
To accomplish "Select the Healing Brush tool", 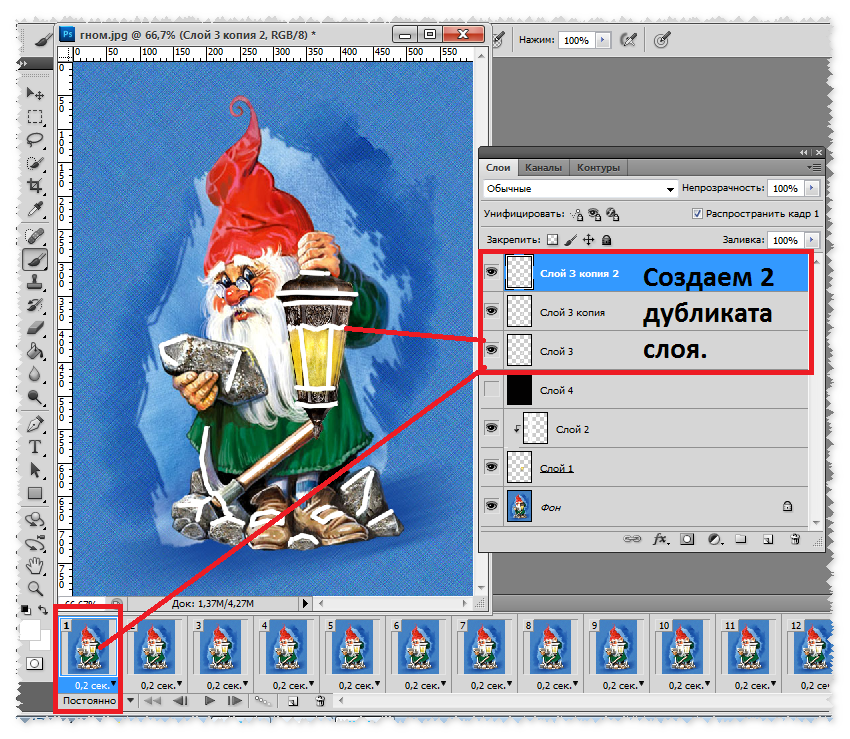I will 35,236.
